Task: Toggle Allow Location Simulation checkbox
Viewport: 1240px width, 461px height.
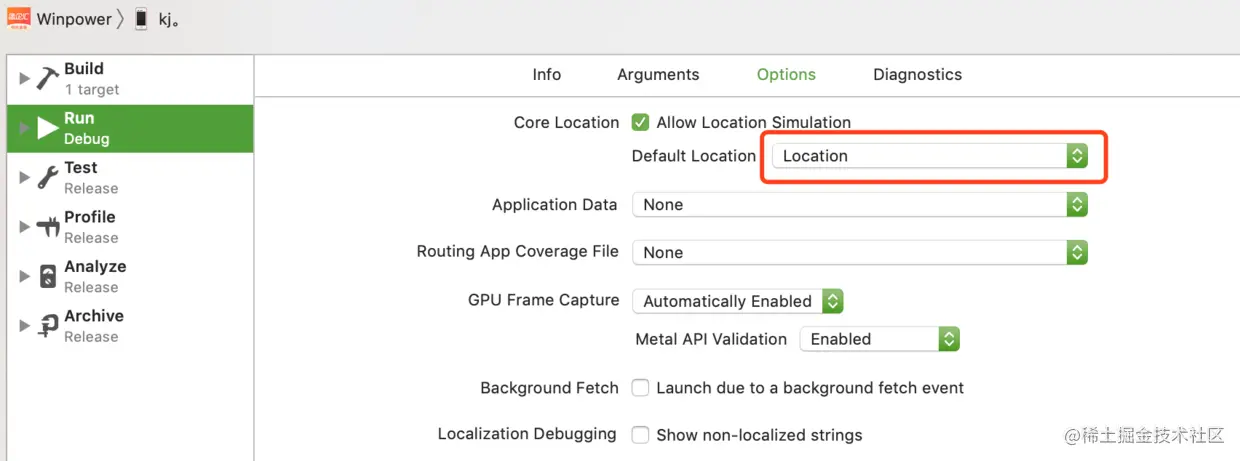Action: [641, 122]
